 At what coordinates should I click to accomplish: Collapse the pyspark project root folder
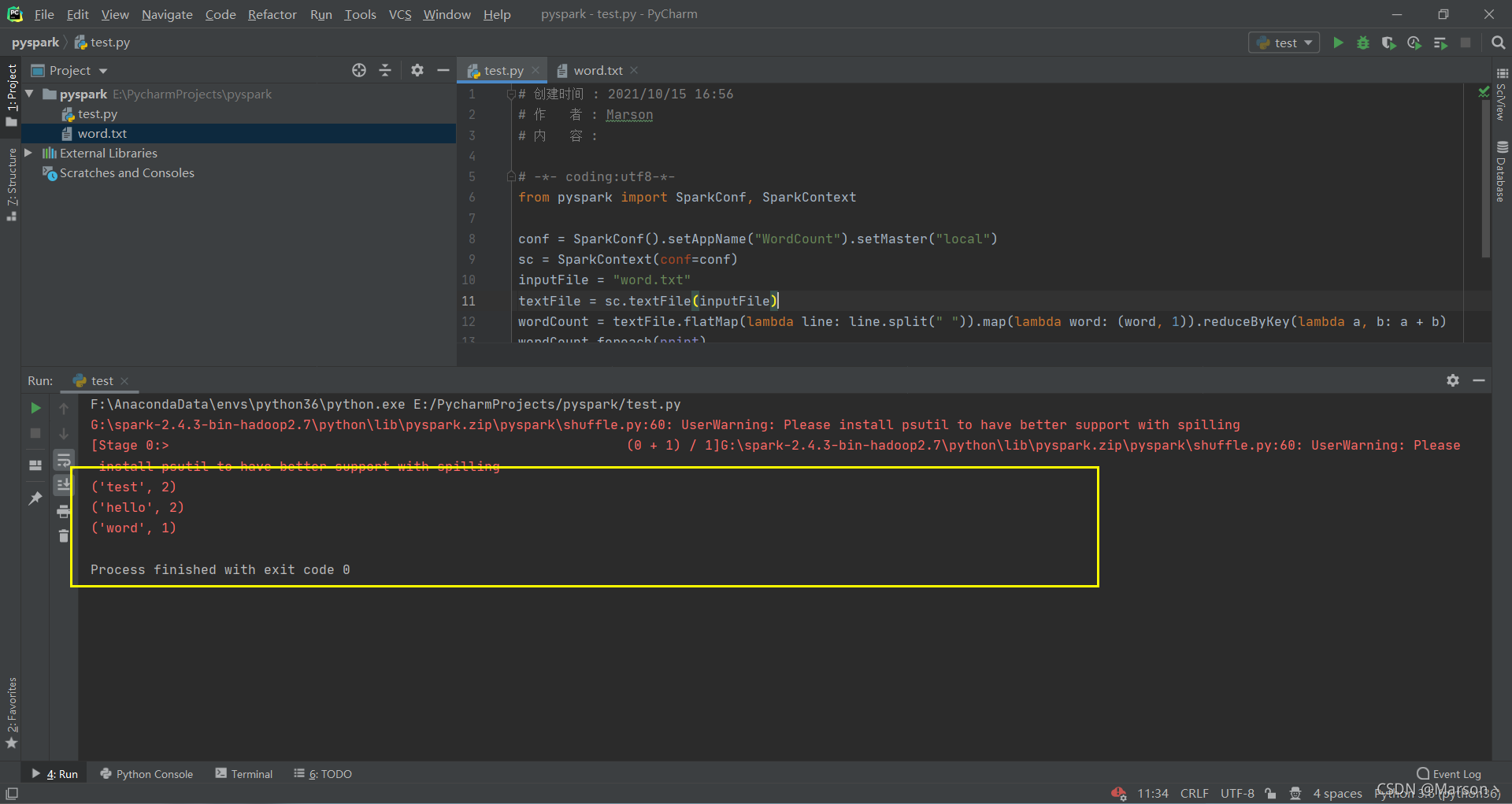pyautogui.click(x=29, y=94)
